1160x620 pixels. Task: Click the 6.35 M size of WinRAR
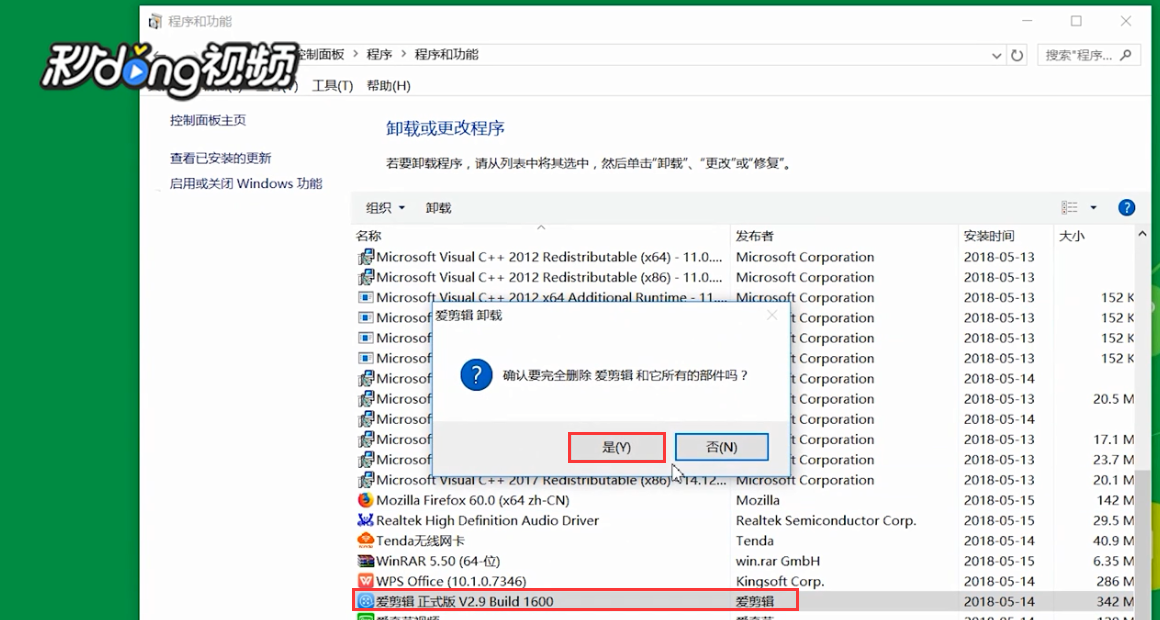(x=1113, y=561)
